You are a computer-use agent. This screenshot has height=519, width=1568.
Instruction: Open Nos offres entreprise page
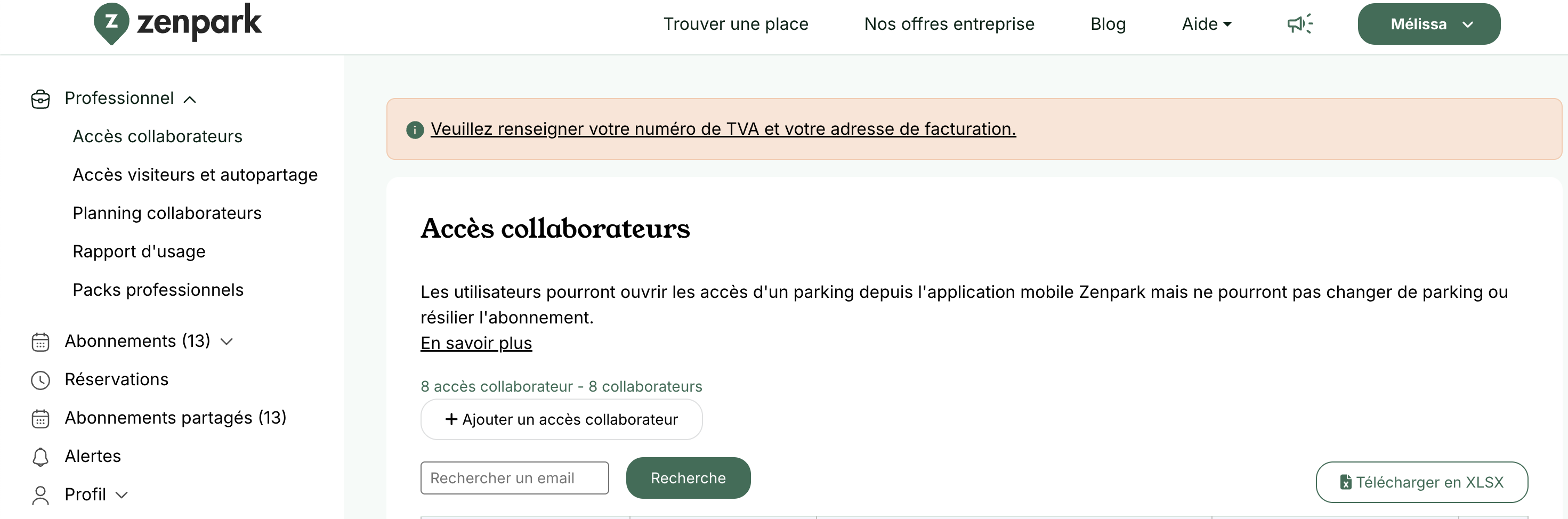tap(949, 25)
